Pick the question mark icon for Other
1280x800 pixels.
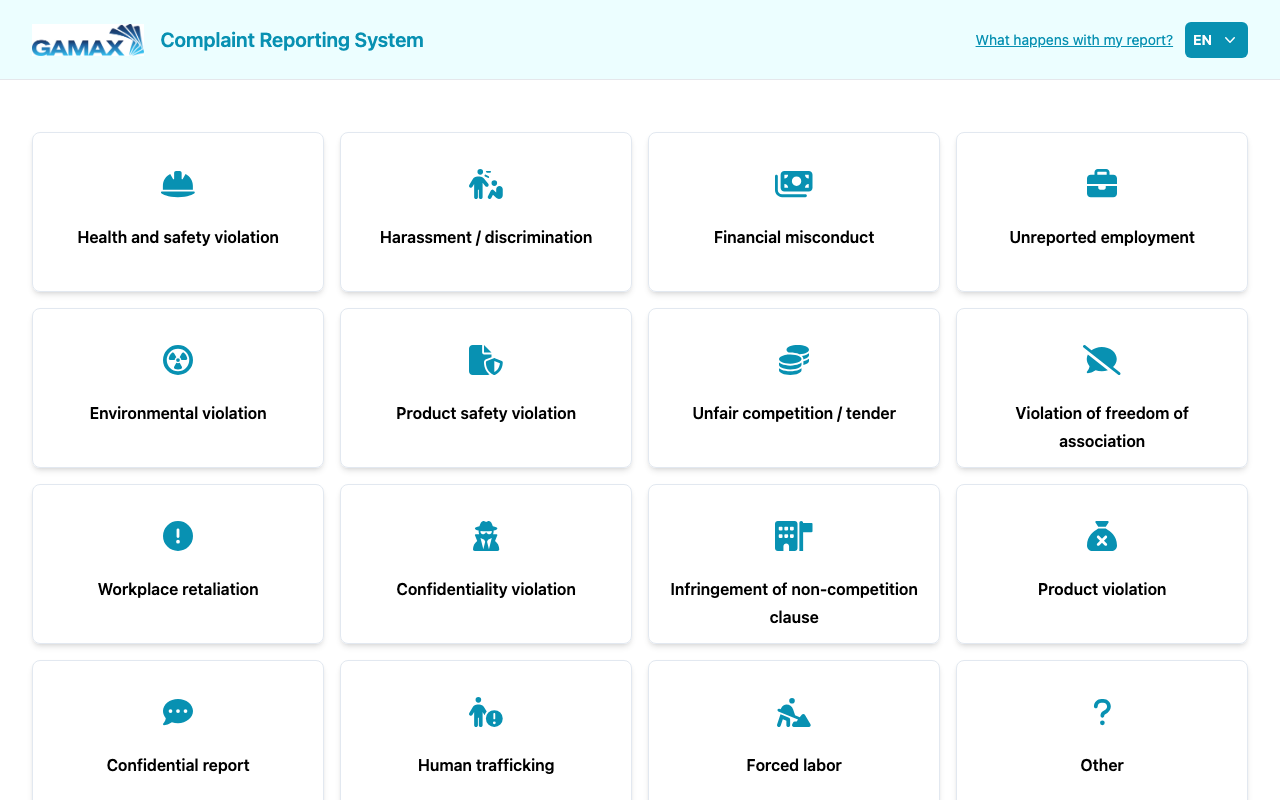tap(1102, 712)
